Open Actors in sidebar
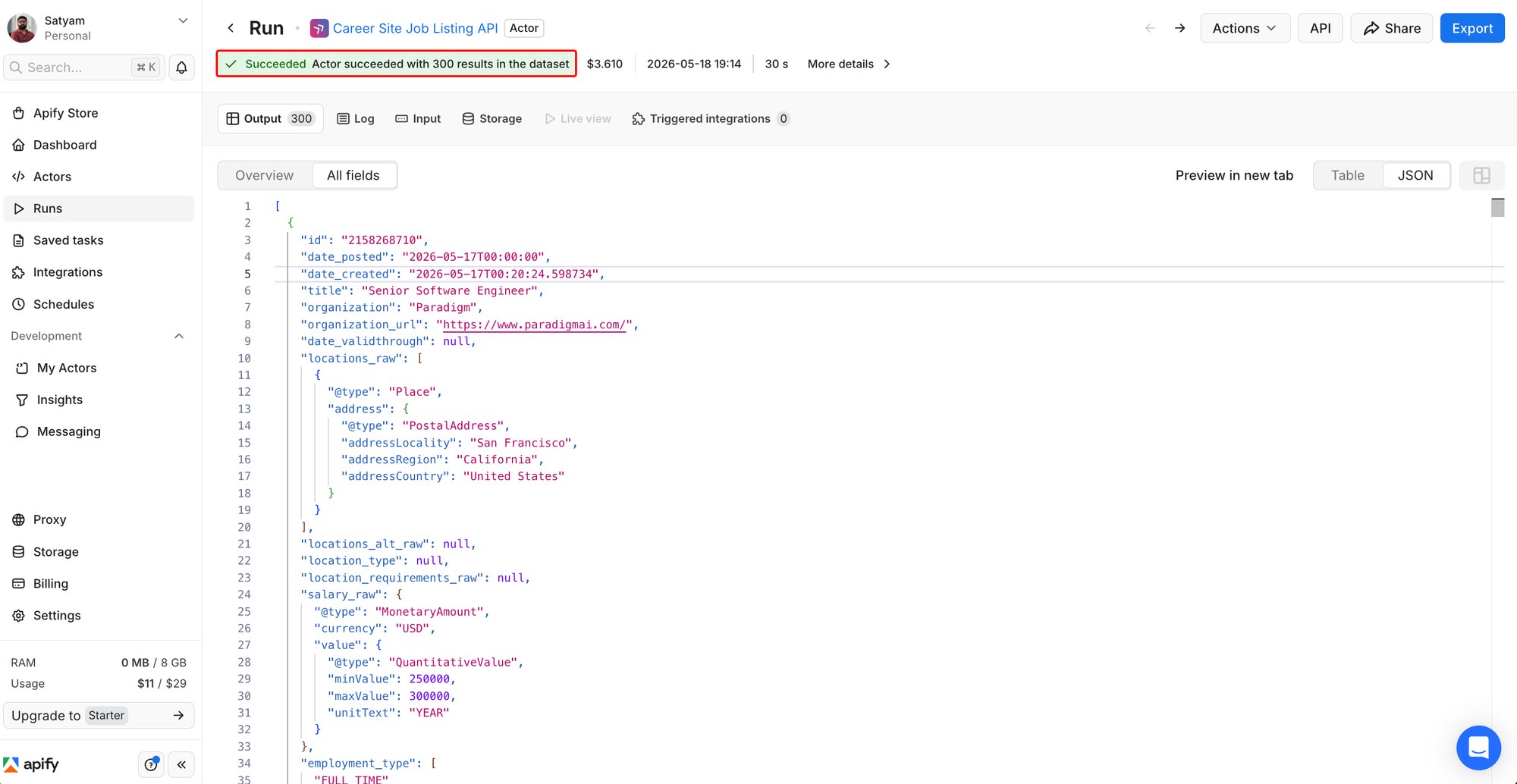Image resolution: width=1517 pixels, height=784 pixels. [x=99, y=177]
